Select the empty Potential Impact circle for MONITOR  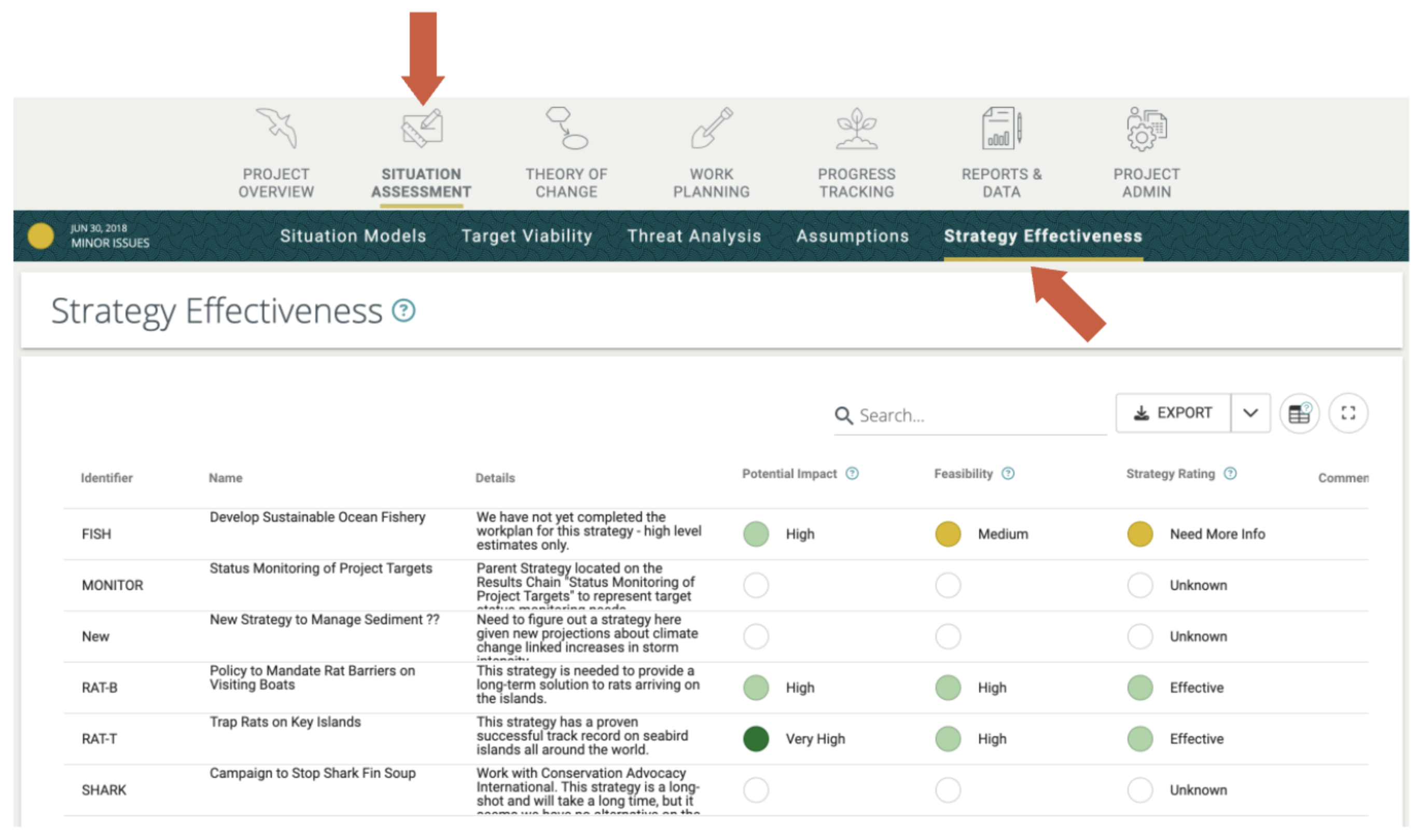pyautogui.click(x=756, y=585)
